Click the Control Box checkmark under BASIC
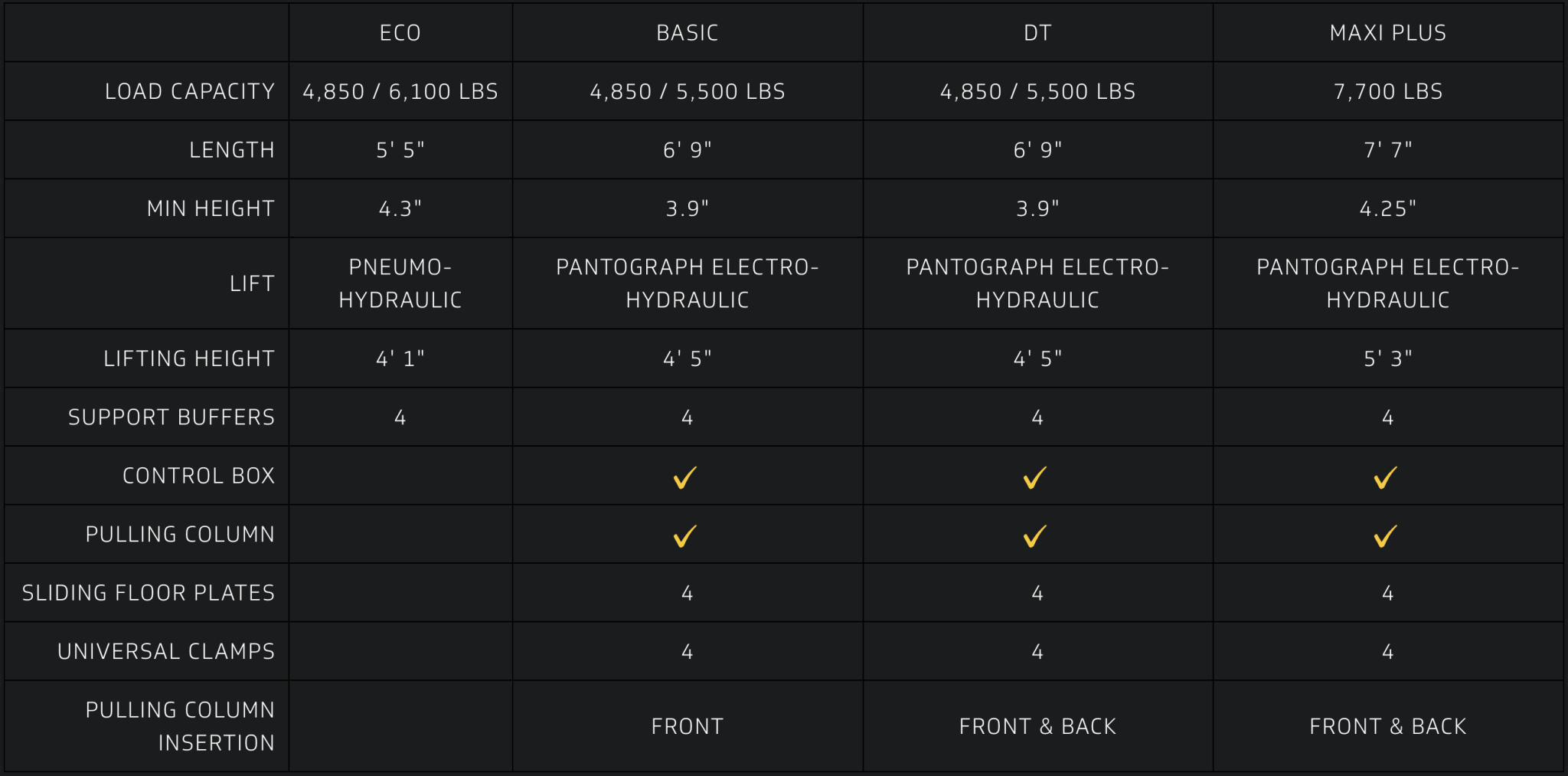Image resolution: width=1568 pixels, height=776 pixels. (685, 477)
